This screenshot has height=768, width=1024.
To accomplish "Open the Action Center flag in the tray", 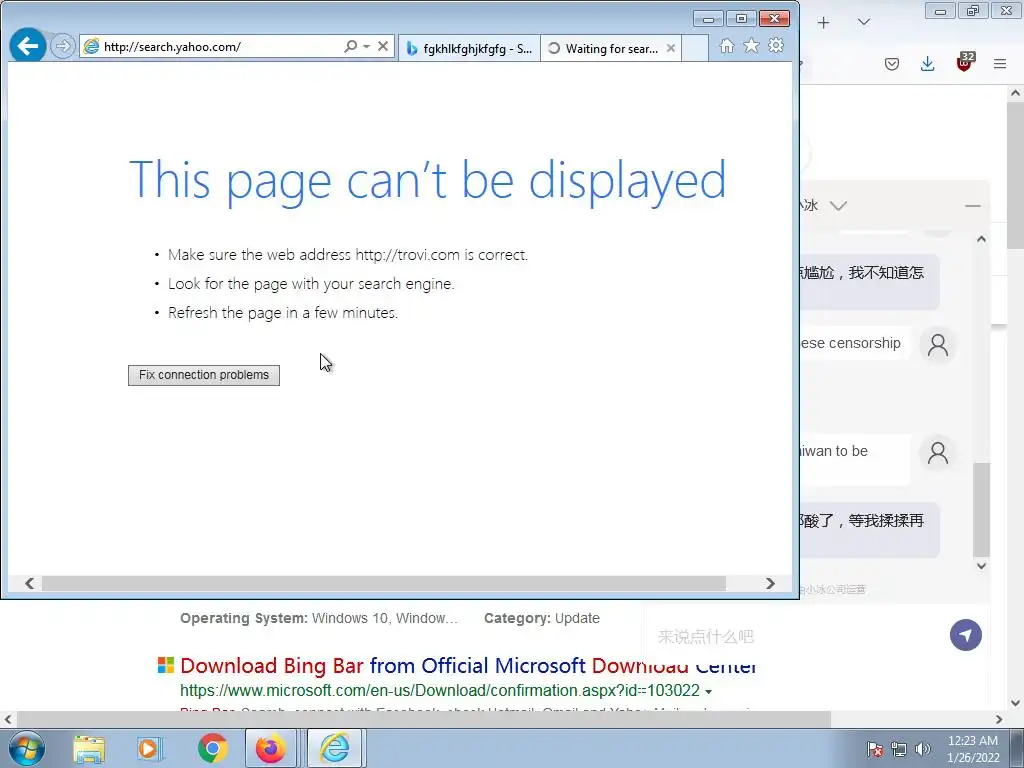I will point(875,749).
